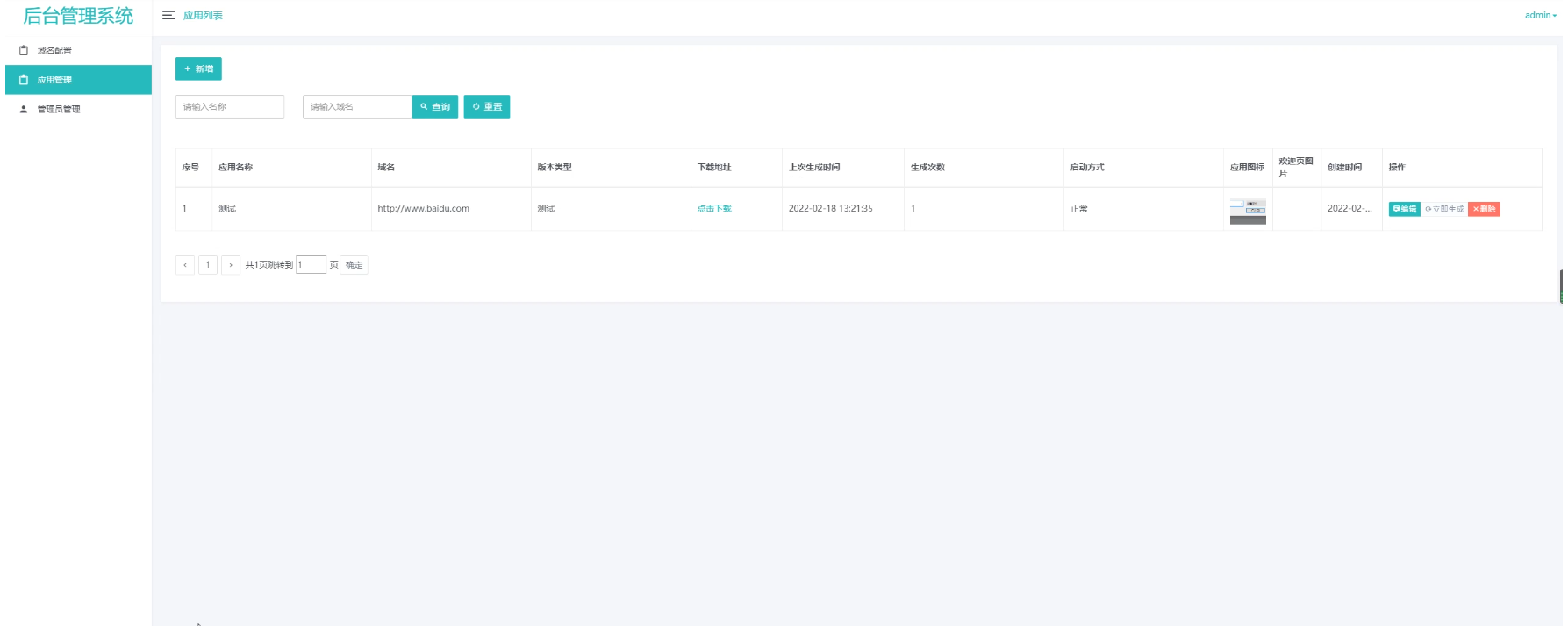Open the 点击下载 download link
This screenshot has height=626, width=1568.
pos(714,209)
